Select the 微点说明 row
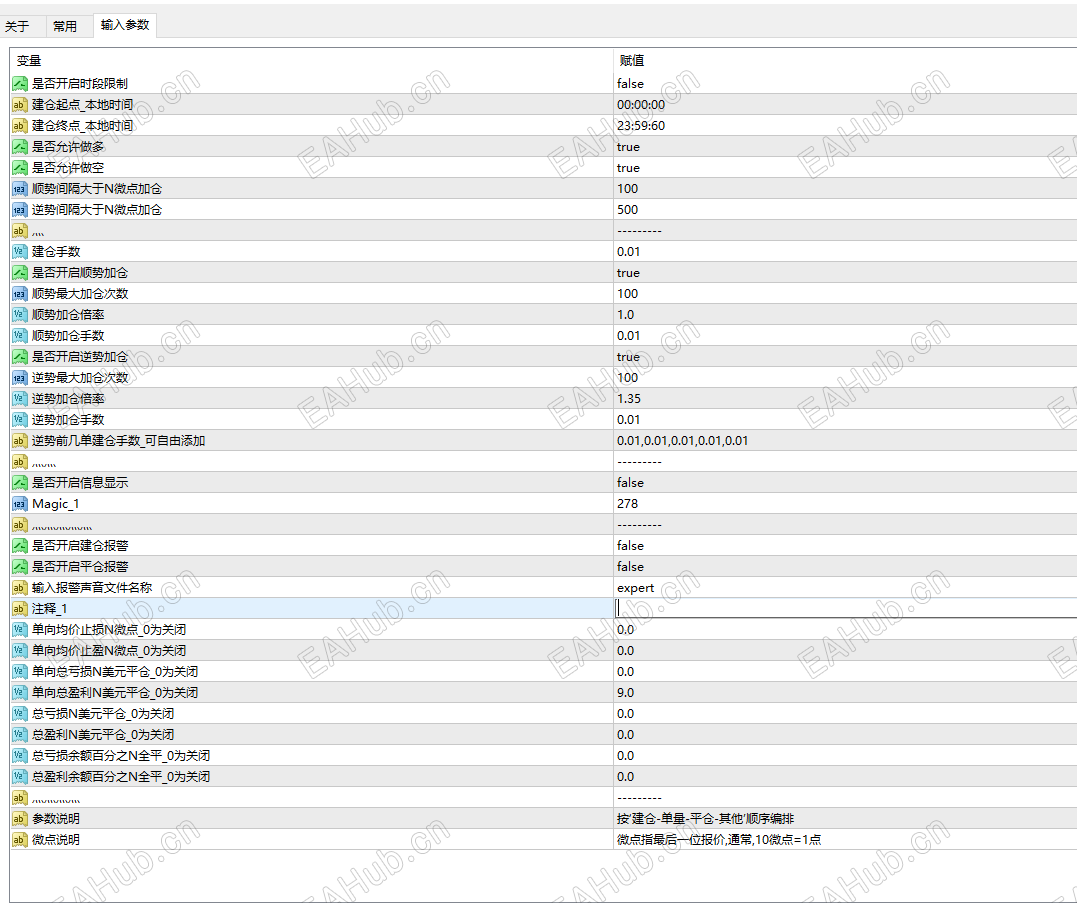This screenshot has width=1077, height=903. (543, 840)
